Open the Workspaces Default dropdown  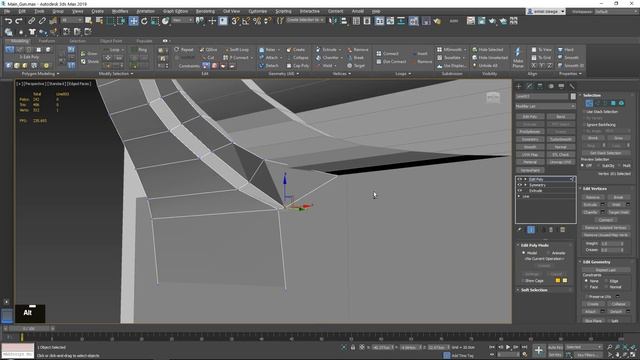coord(616,11)
